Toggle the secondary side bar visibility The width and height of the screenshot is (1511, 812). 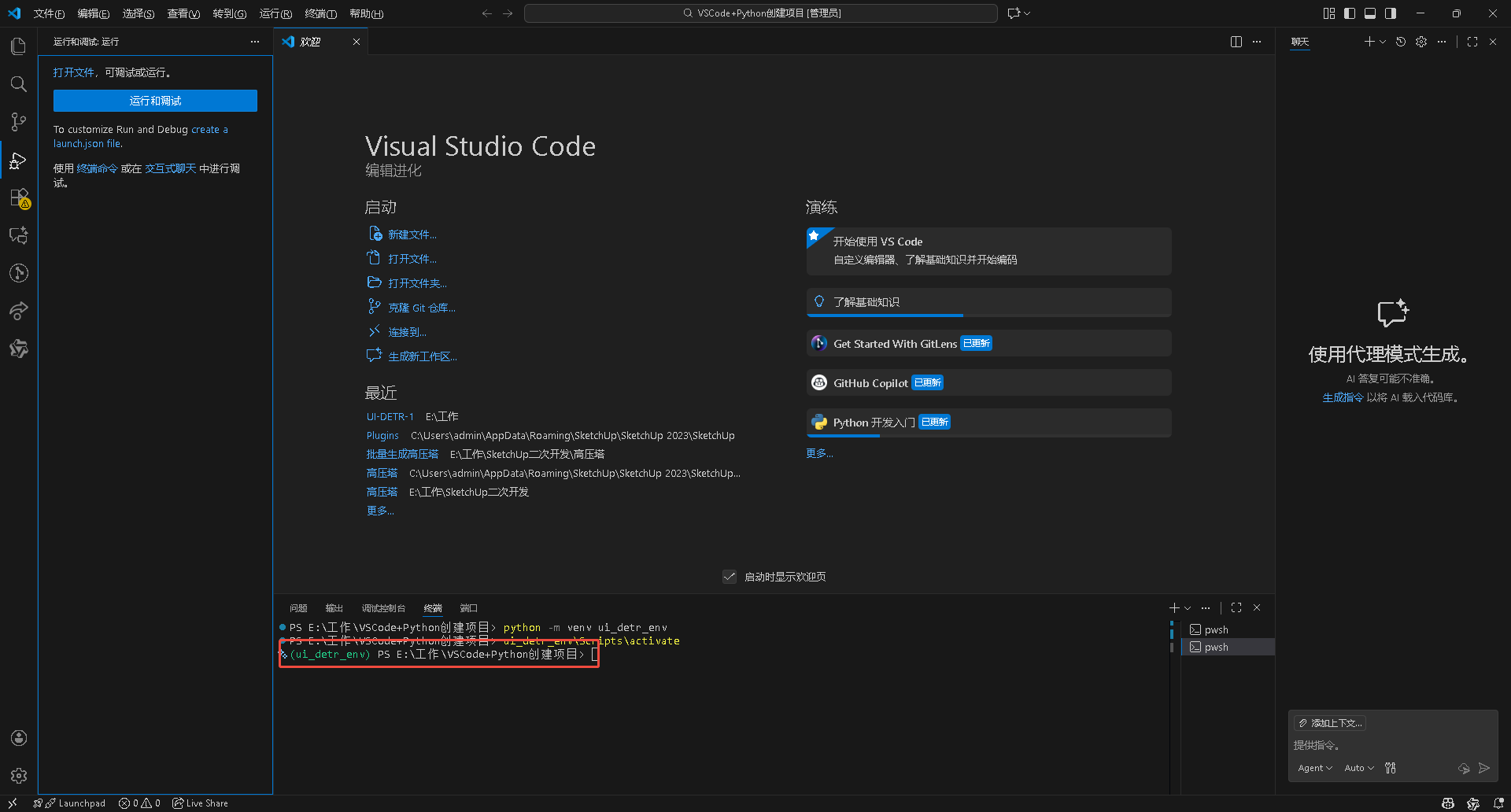click(1391, 13)
